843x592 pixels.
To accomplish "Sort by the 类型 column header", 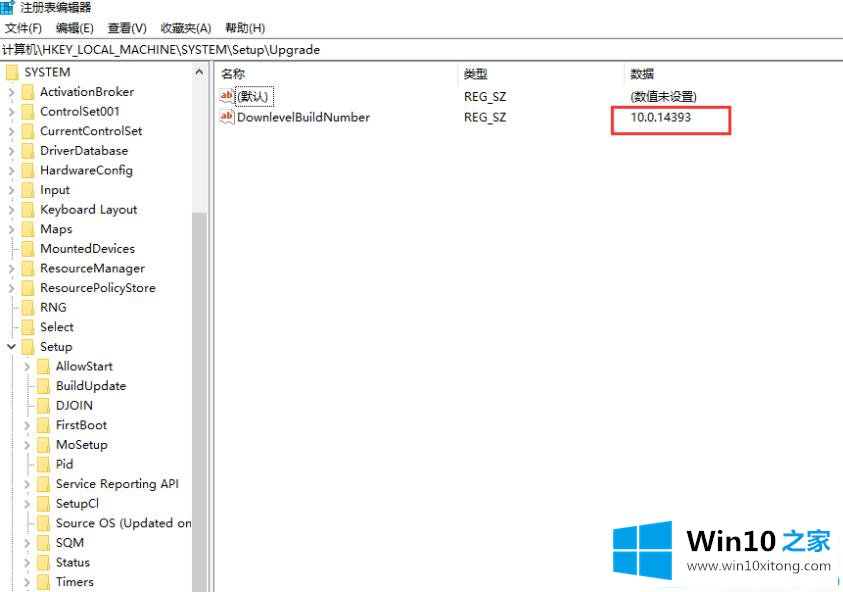I will 475,74.
